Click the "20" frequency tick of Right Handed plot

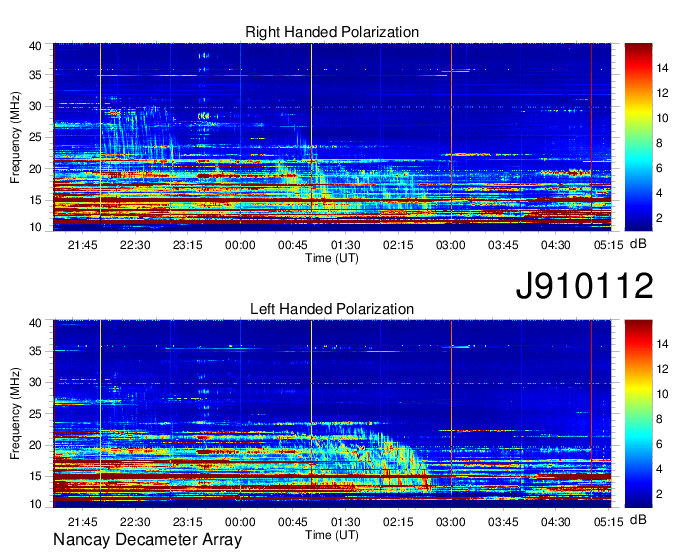(35, 169)
